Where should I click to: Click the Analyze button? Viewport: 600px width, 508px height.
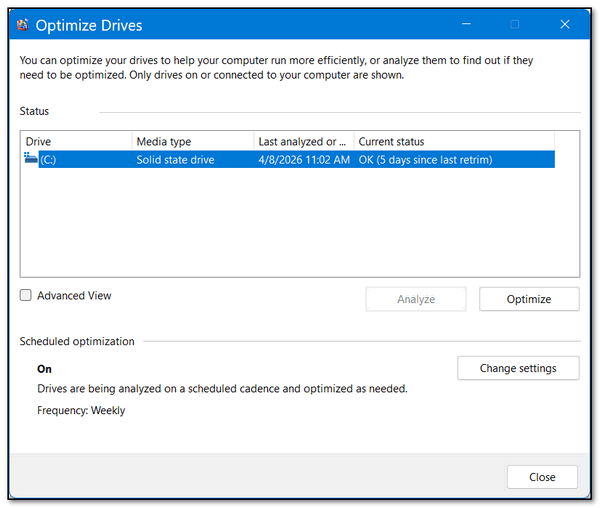tap(416, 299)
